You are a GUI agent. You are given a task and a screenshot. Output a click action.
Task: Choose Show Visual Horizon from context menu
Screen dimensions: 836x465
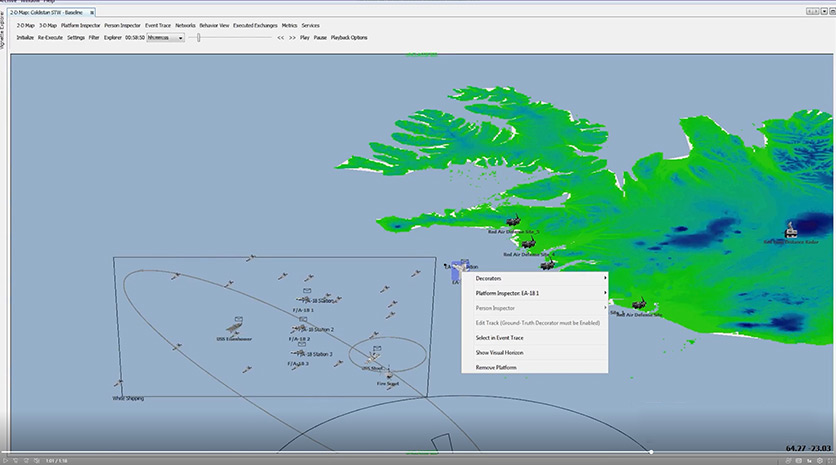(499, 353)
